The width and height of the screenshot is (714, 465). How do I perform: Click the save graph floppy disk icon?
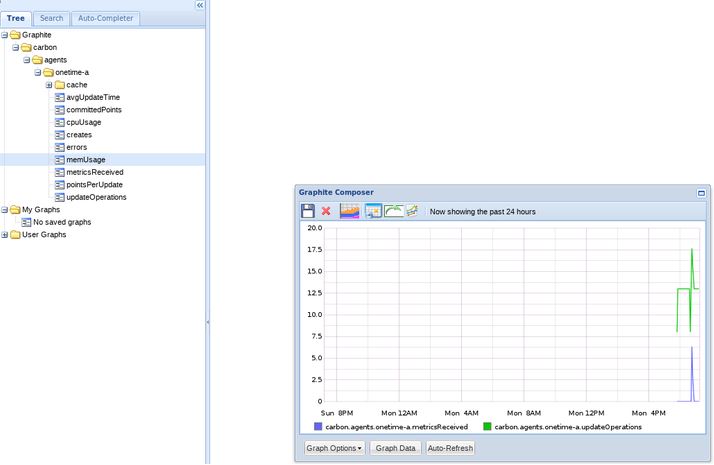click(x=308, y=211)
